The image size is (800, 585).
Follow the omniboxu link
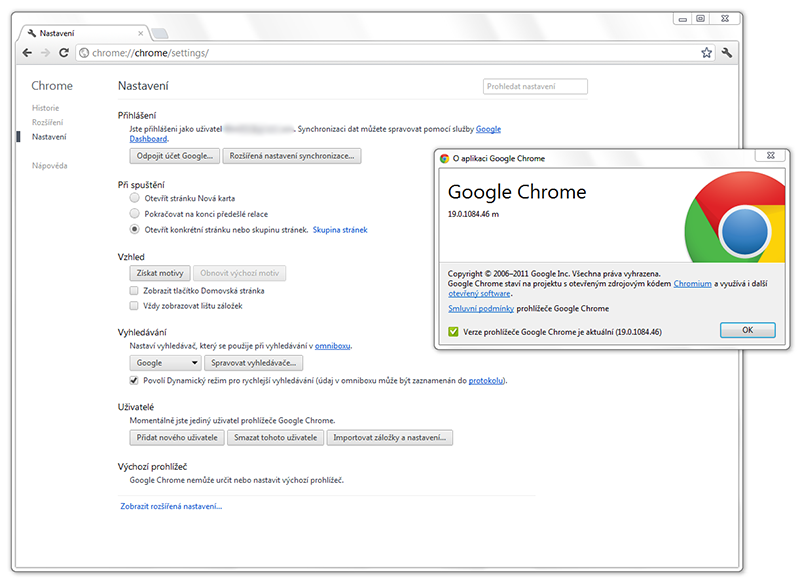point(333,346)
